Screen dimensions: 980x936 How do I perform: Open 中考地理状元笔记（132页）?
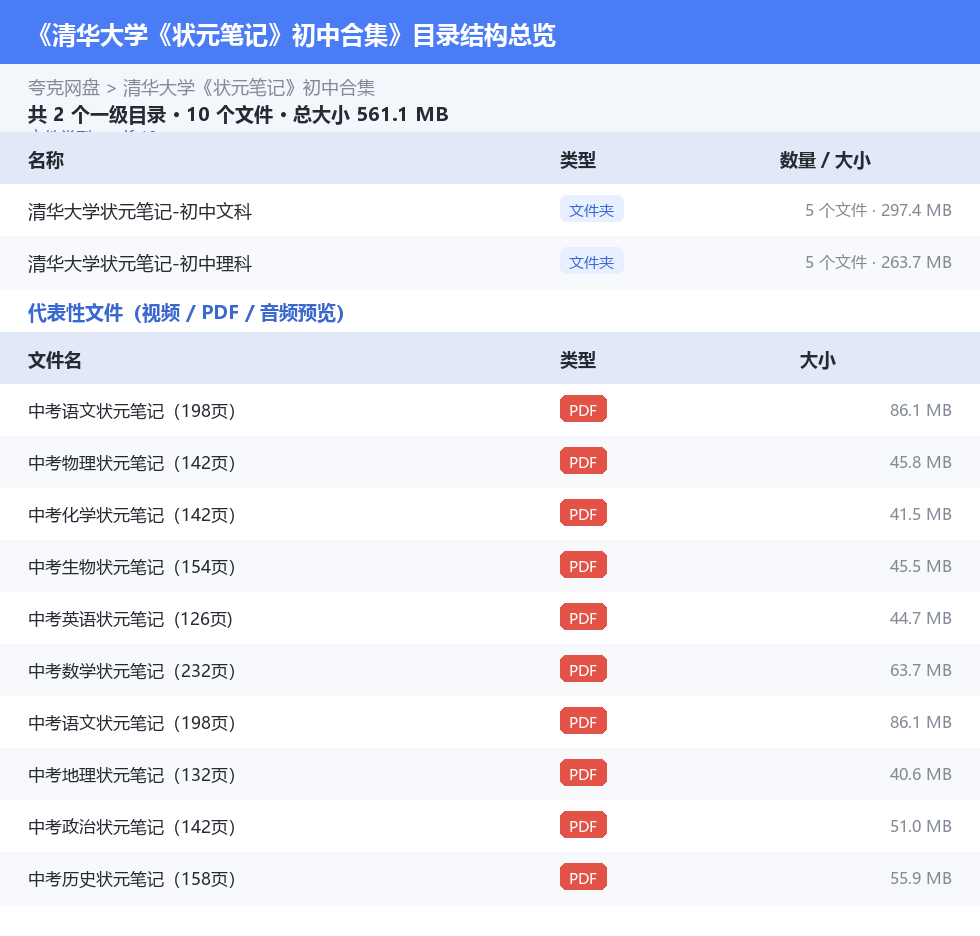tap(132, 775)
